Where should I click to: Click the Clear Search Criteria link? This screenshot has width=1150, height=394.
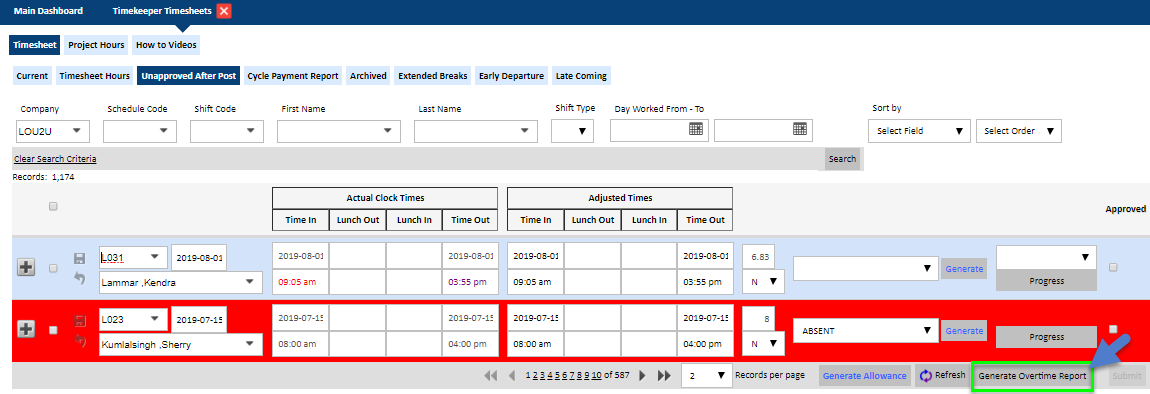[55, 158]
